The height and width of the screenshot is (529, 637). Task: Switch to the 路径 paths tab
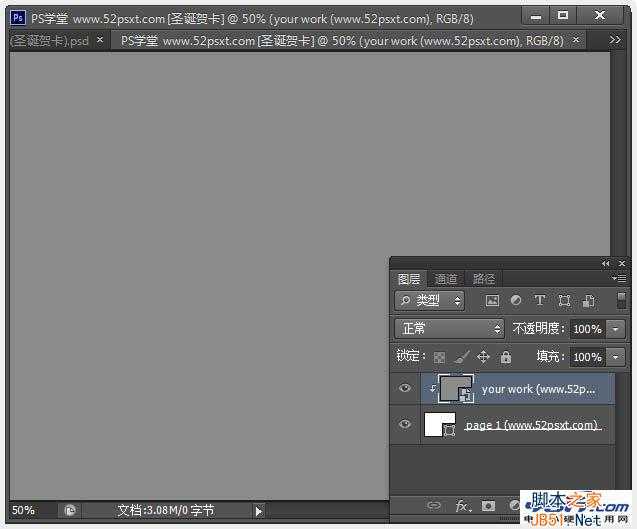click(484, 279)
